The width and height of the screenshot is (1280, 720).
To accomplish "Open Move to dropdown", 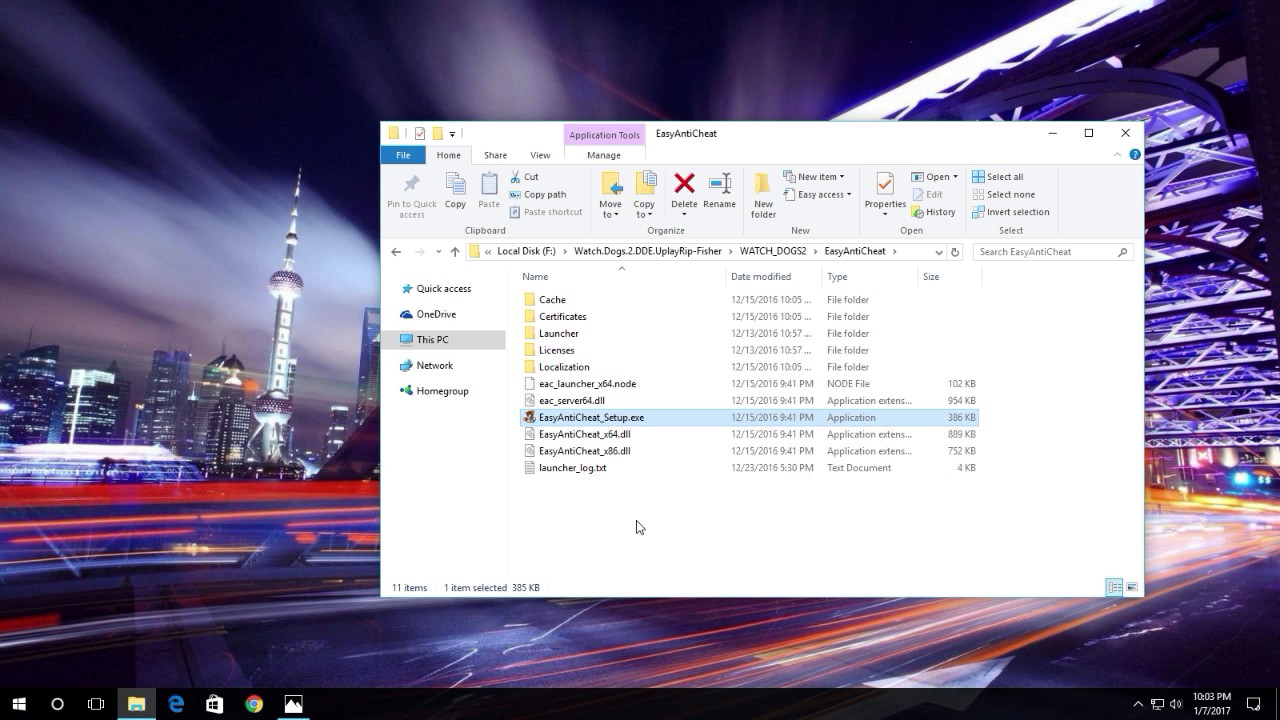I will tap(610, 195).
